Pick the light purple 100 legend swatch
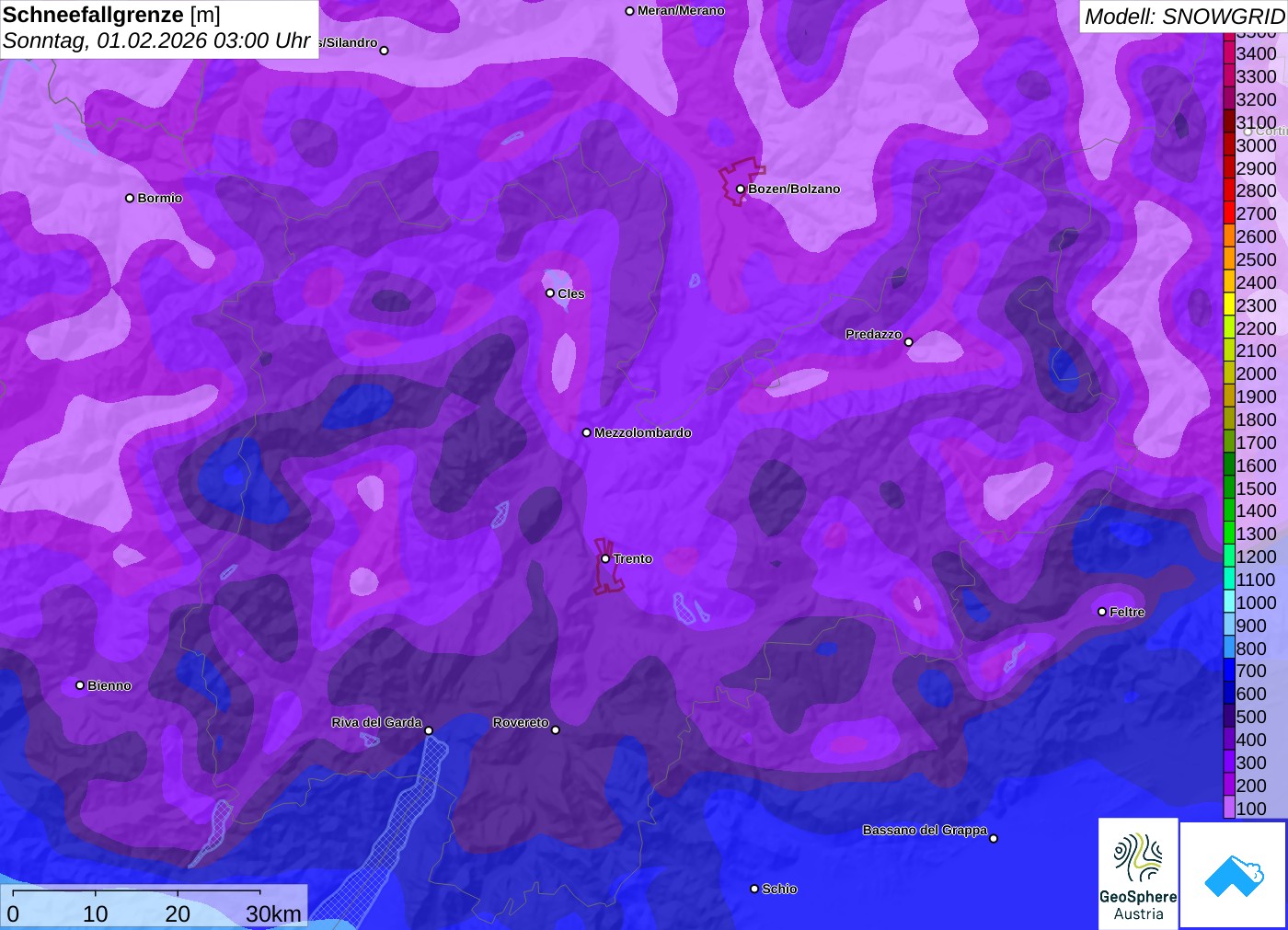This screenshot has height=930, width=1288. tap(1229, 808)
